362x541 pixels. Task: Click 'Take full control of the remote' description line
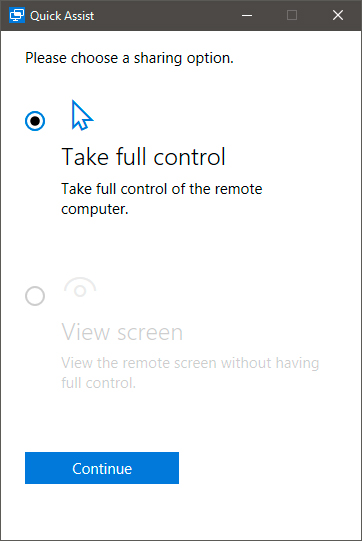pyautogui.click(x=162, y=189)
